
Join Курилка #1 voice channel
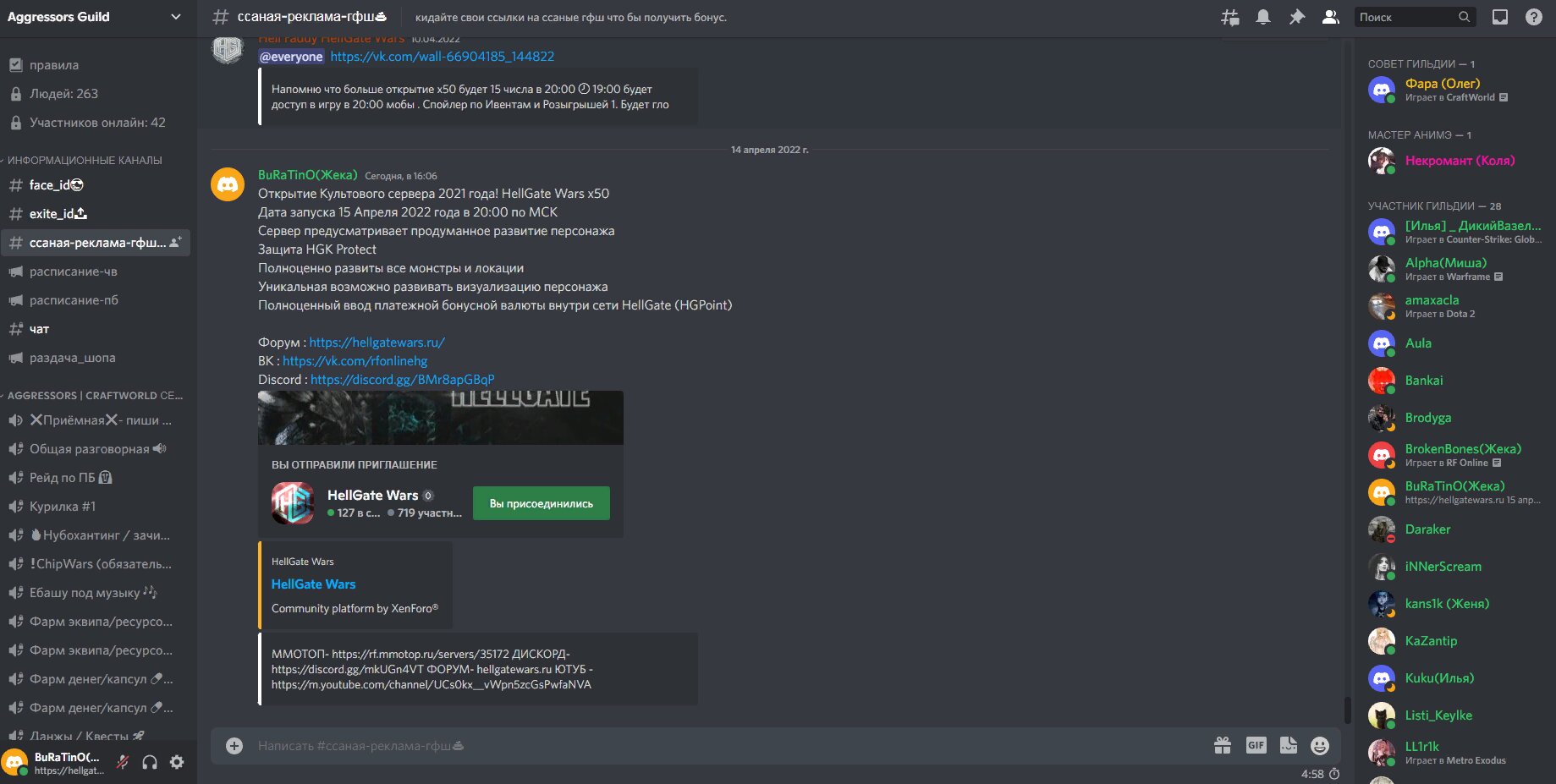coord(95,507)
